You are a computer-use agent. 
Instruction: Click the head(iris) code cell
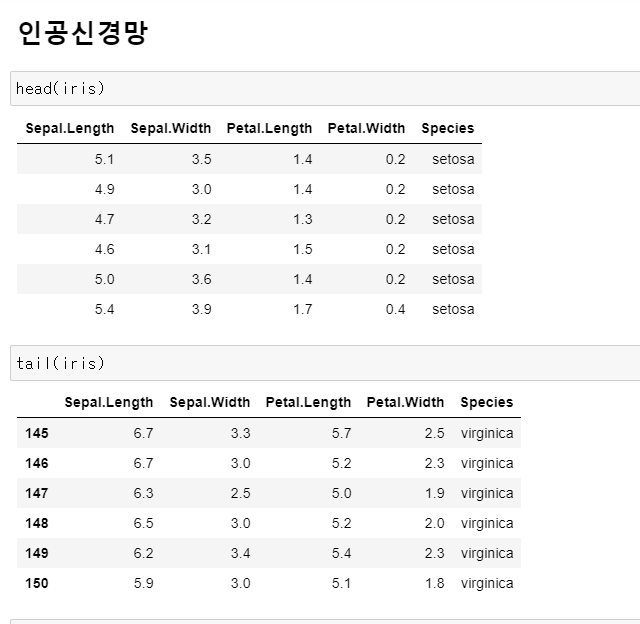point(325,89)
